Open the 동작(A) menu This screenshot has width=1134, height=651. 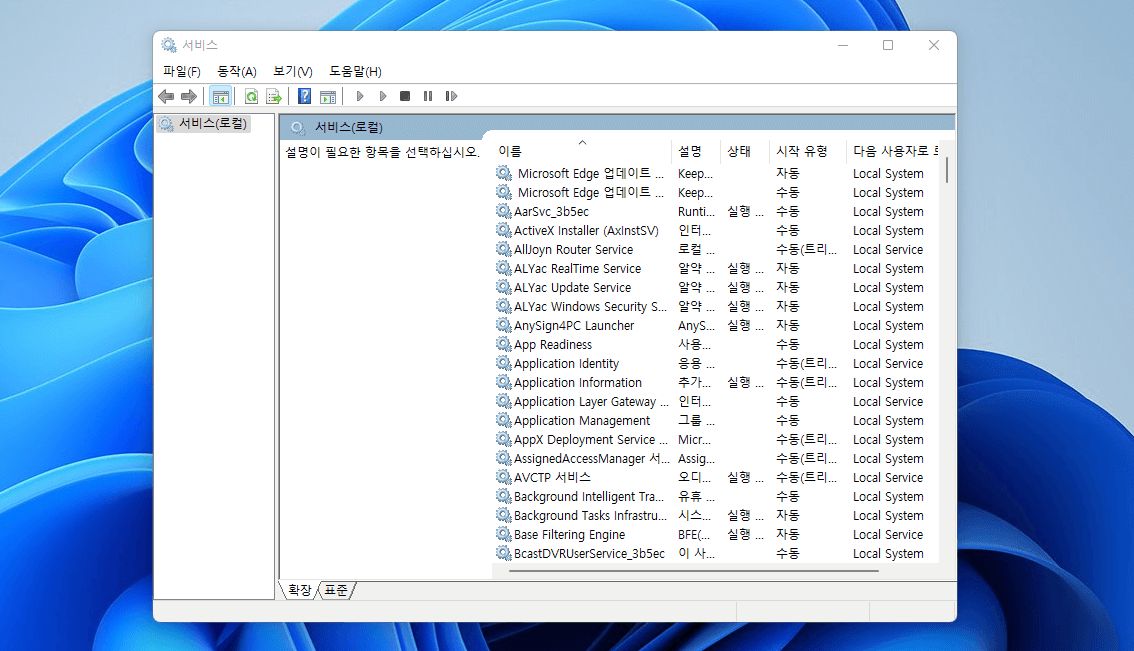(237, 71)
